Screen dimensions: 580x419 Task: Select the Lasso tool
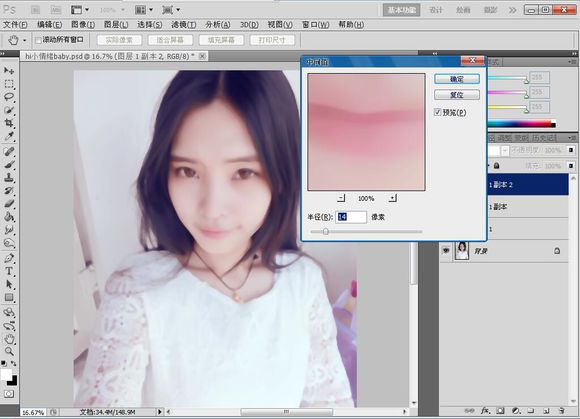pyautogui.click(x=9, y=97)
